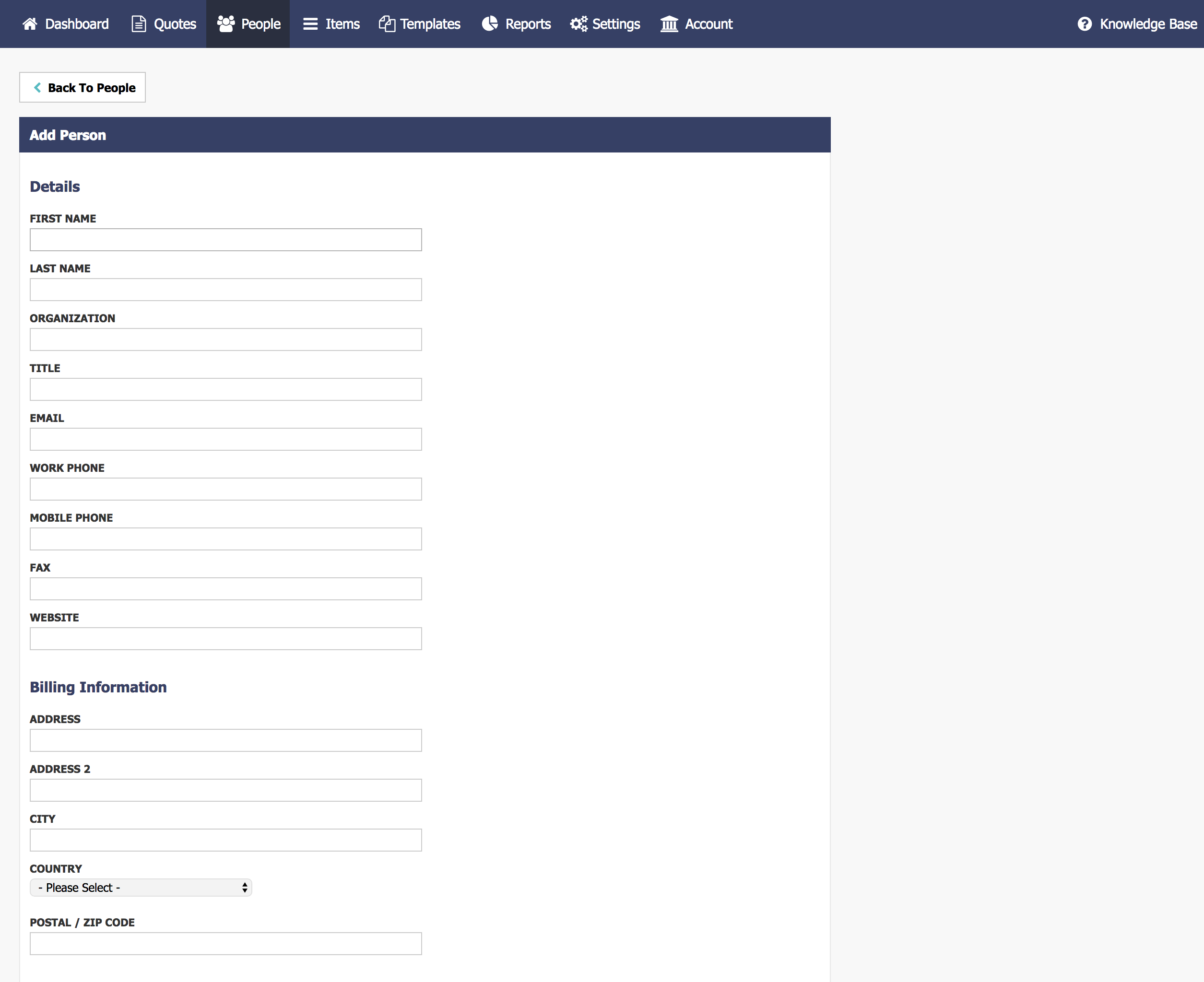The height and width of the screenshot is (982, 1204).
Task: Select the Email input box
Action: [226, 439]
